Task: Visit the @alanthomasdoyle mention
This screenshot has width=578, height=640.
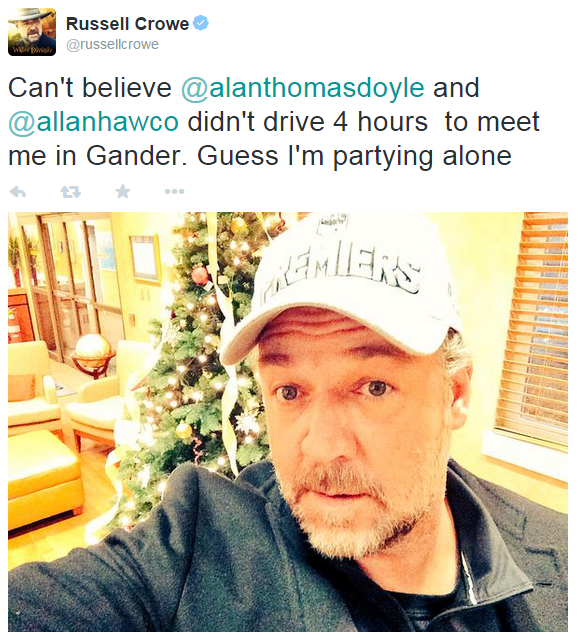Action: (303, 88)
